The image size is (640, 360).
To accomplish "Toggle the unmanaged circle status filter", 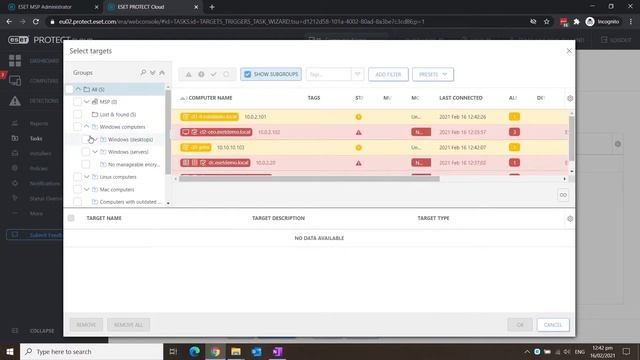I will [x=226, y=74].
